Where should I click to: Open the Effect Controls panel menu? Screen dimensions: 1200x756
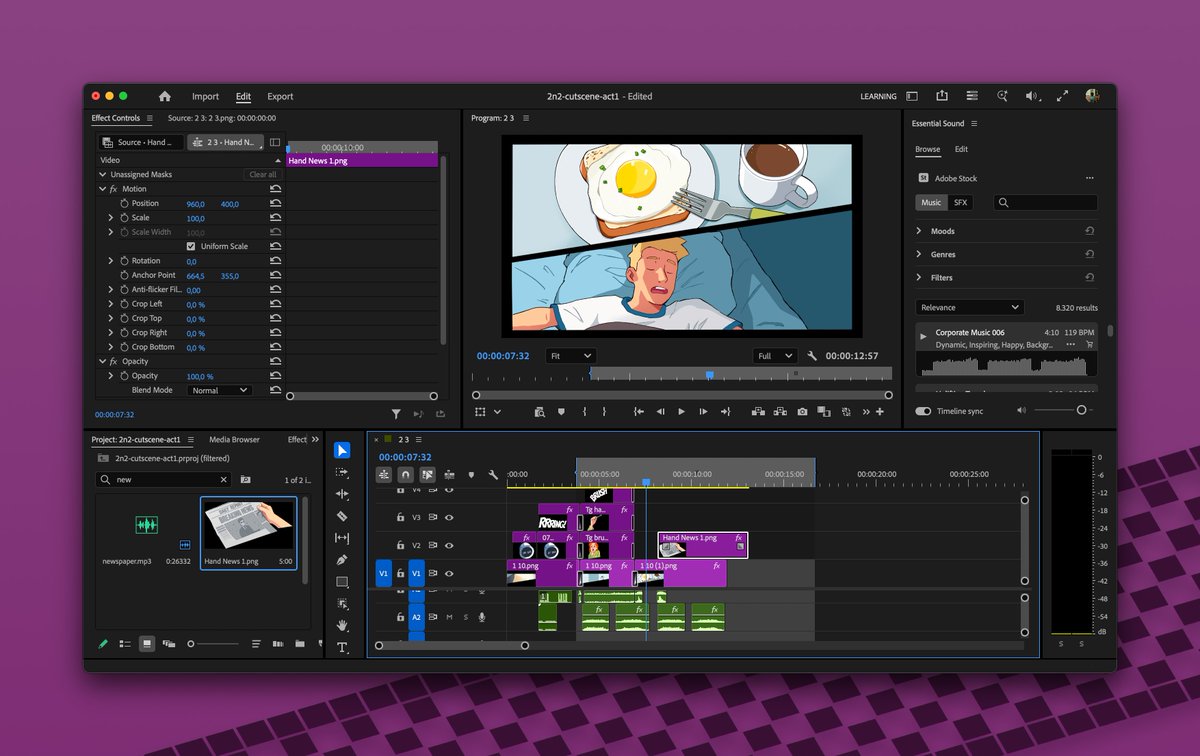click(150, 118)
